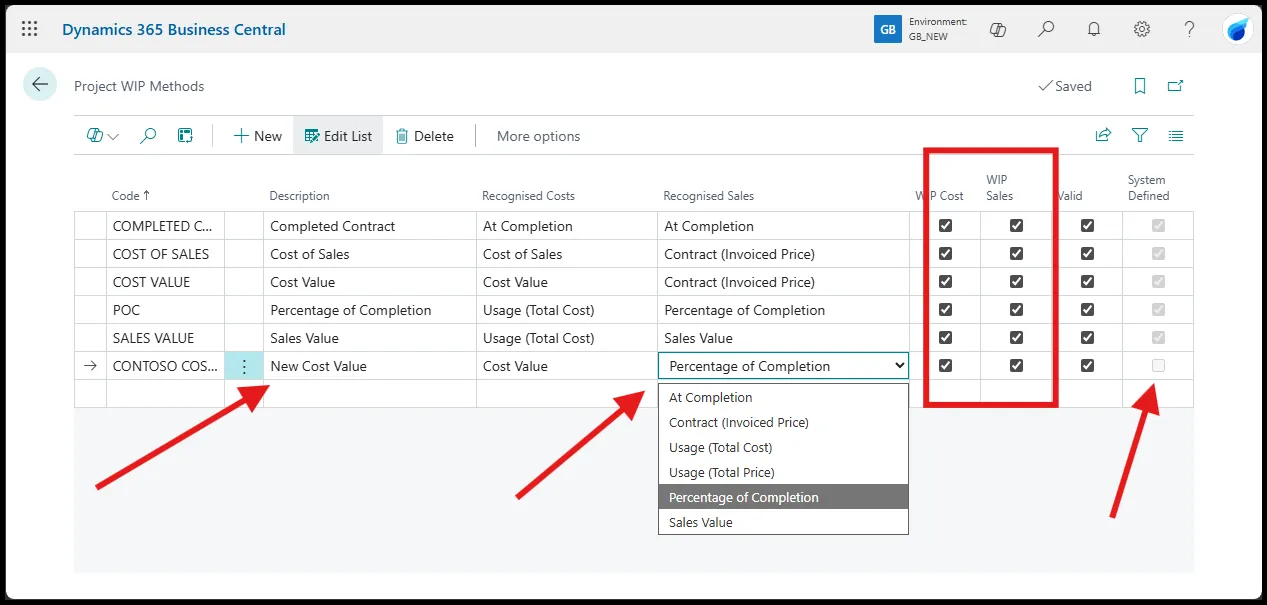Viewport: 1267px width, 605px height.
Task: Select Usage (Total Price) option
Action: (783, 472)
